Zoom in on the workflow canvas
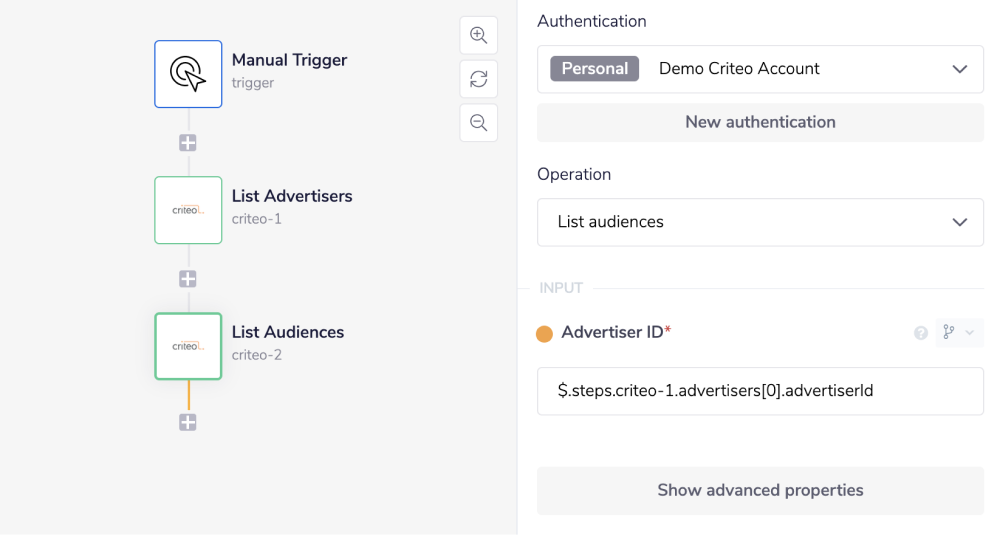This screenshot has height=535, width=1000. coord(479,36)
